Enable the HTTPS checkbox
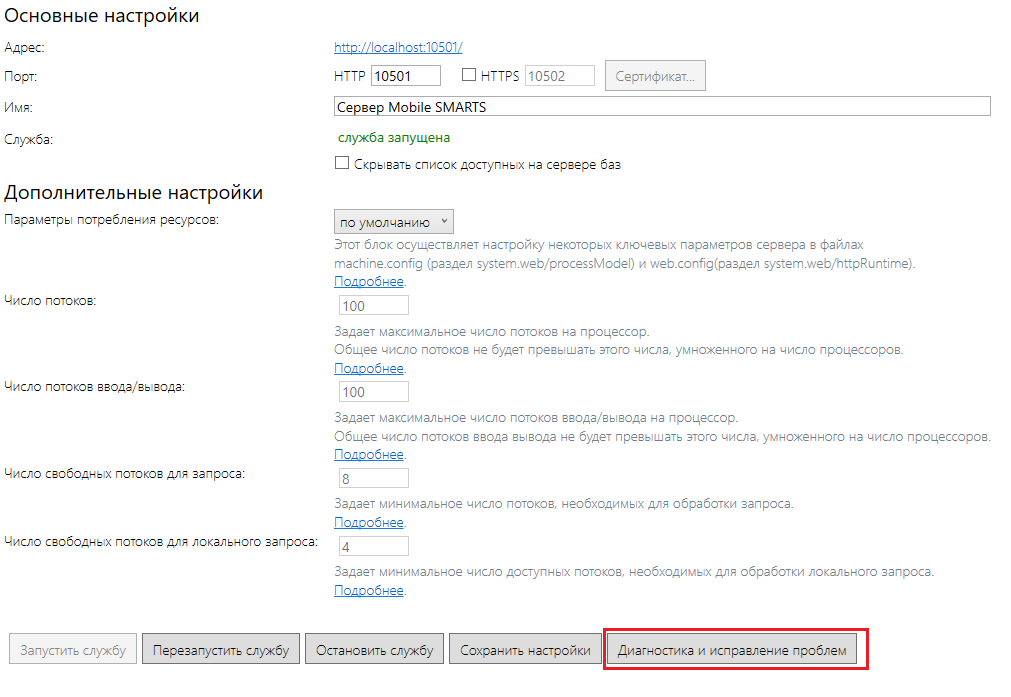The image size is (1011, 697). tap(469, 75)
